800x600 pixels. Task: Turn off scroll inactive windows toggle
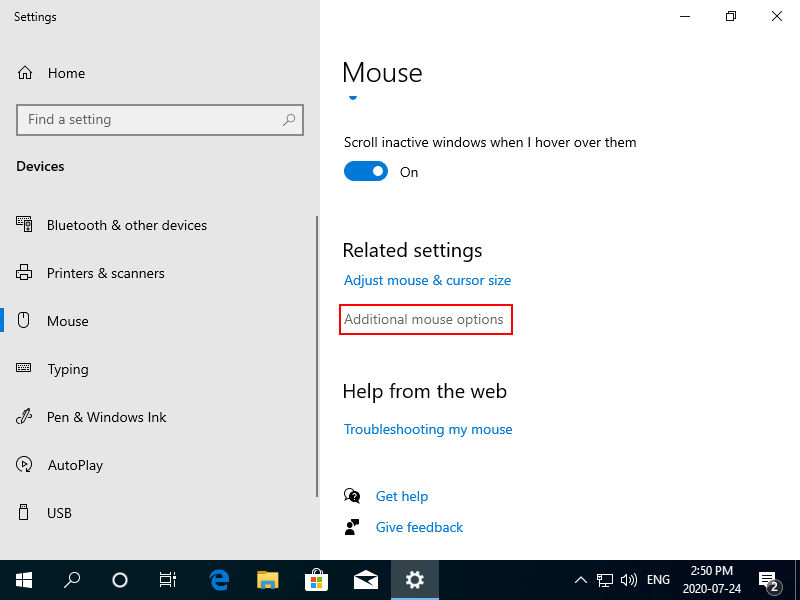pyautogui.click(x=366, y=172)
